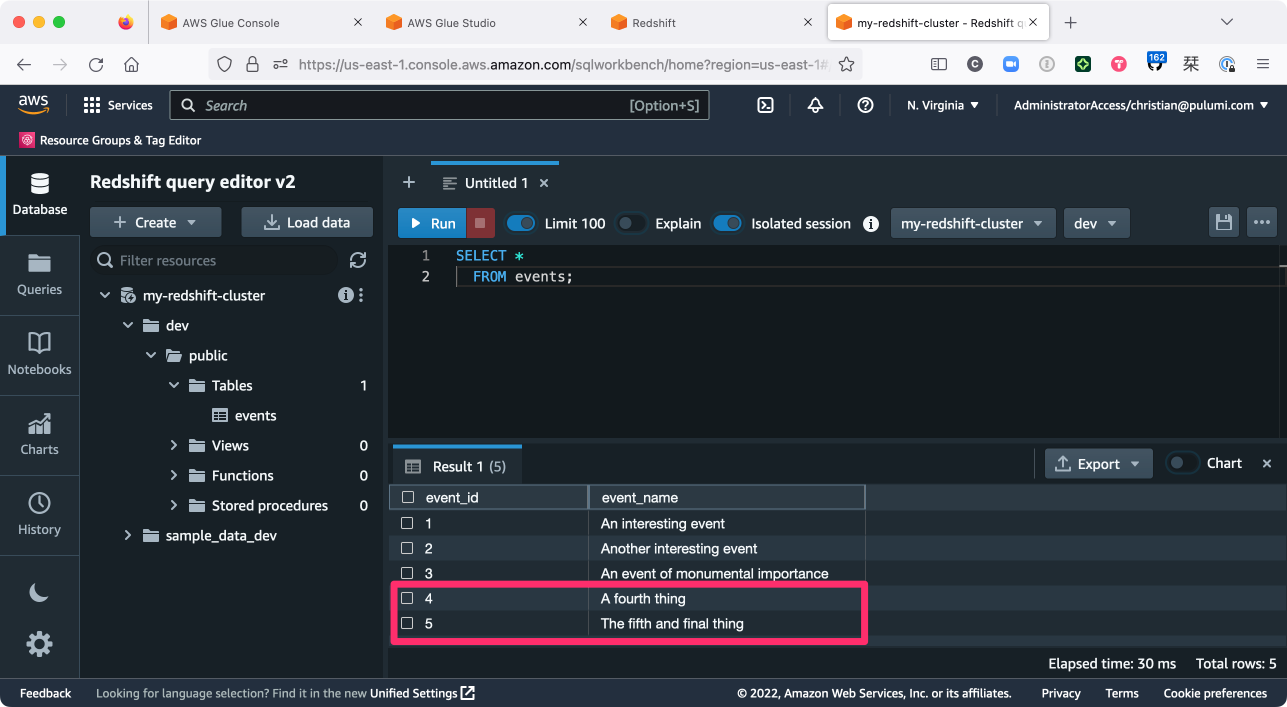The height and width of the screenshot is (707, 1287).
Task: Toggle the Chart switch
Action: [1183, 463]
